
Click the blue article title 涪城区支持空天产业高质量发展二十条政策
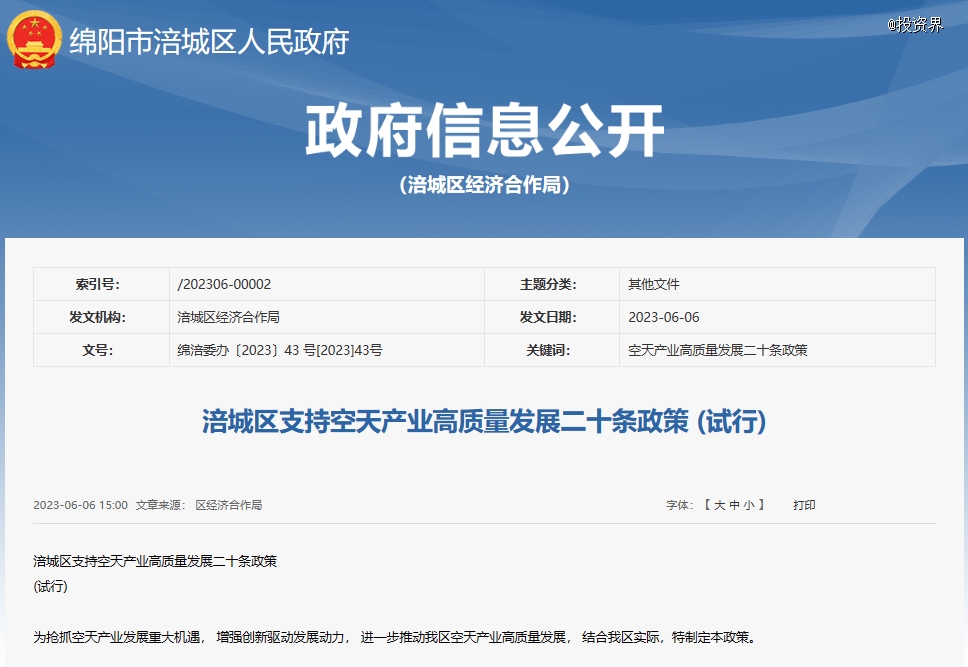(x=484, y=422)
